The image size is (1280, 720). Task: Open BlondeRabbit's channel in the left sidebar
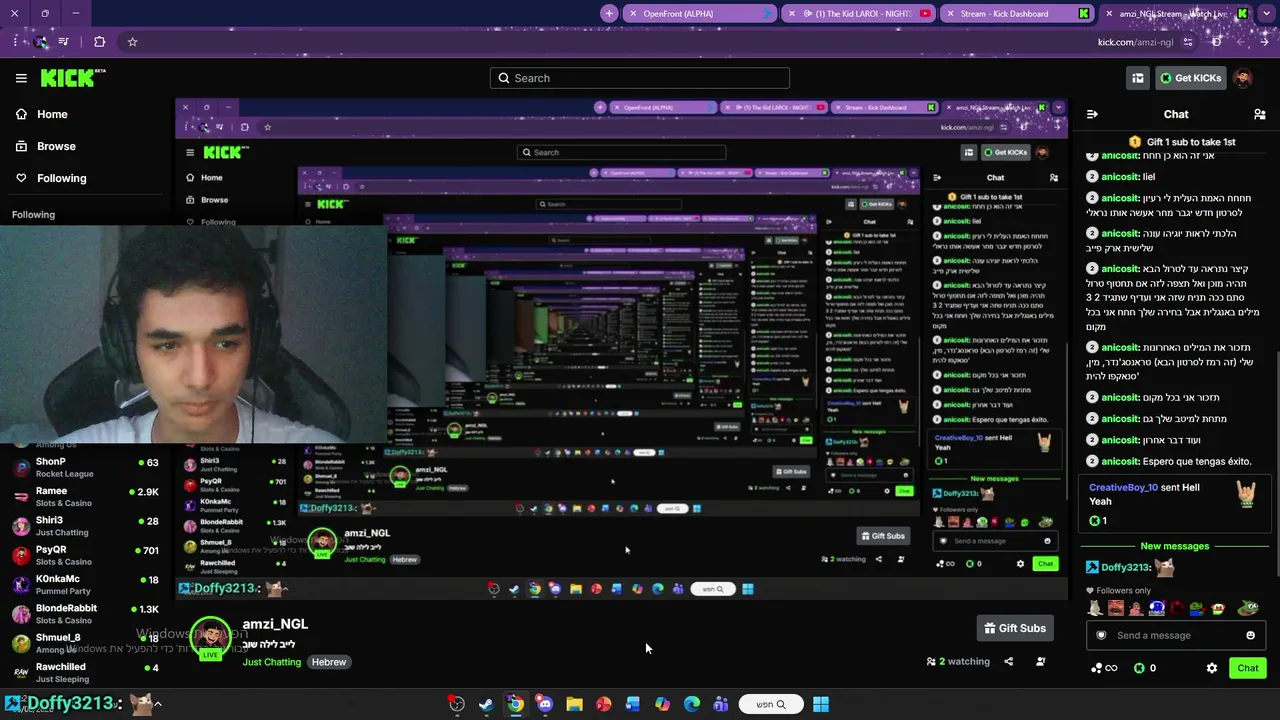pyautogui.click(x=85, y=613)
